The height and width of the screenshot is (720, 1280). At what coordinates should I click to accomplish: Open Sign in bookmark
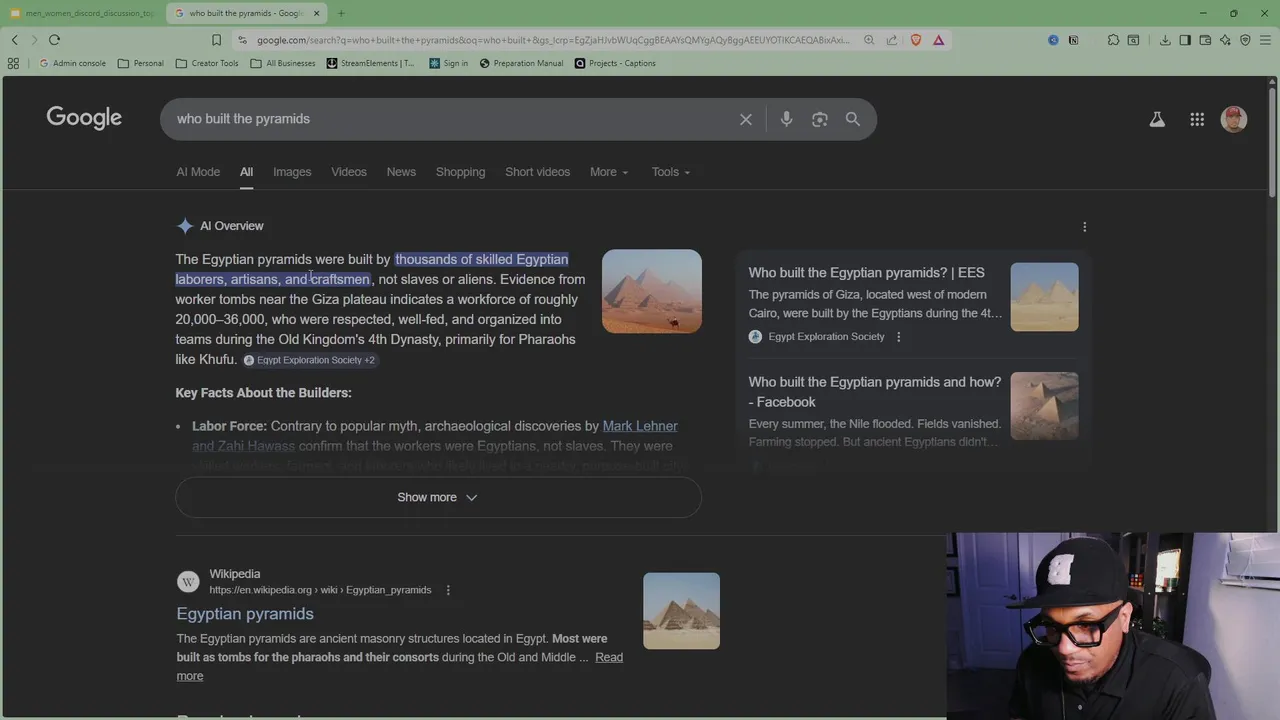click(x=448, y=63)
